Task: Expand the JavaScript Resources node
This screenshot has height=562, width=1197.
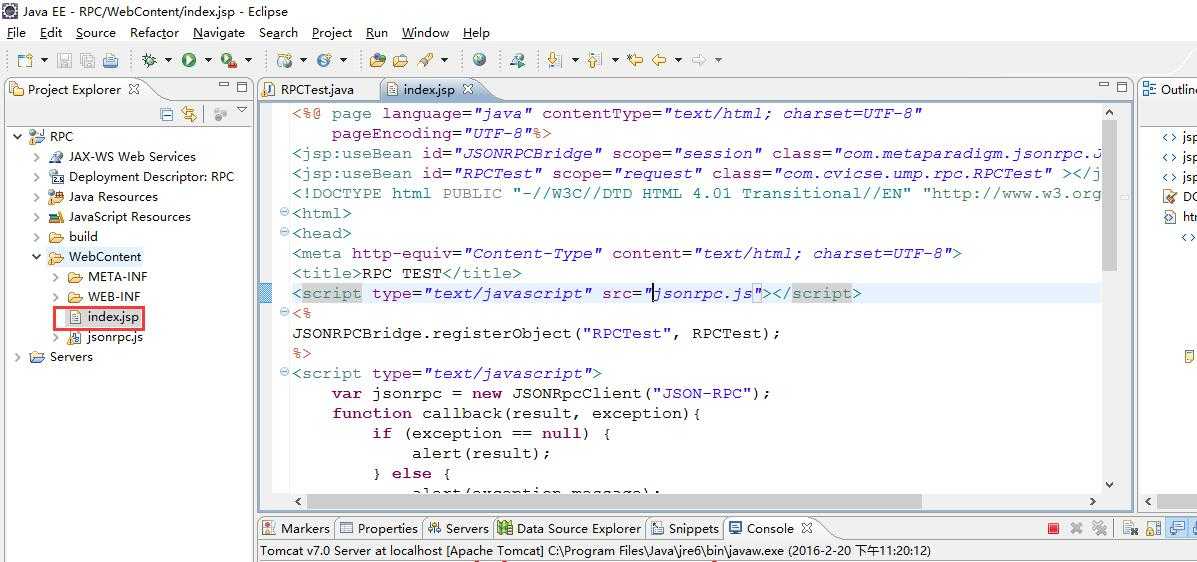Action: (x=37, y=216)
